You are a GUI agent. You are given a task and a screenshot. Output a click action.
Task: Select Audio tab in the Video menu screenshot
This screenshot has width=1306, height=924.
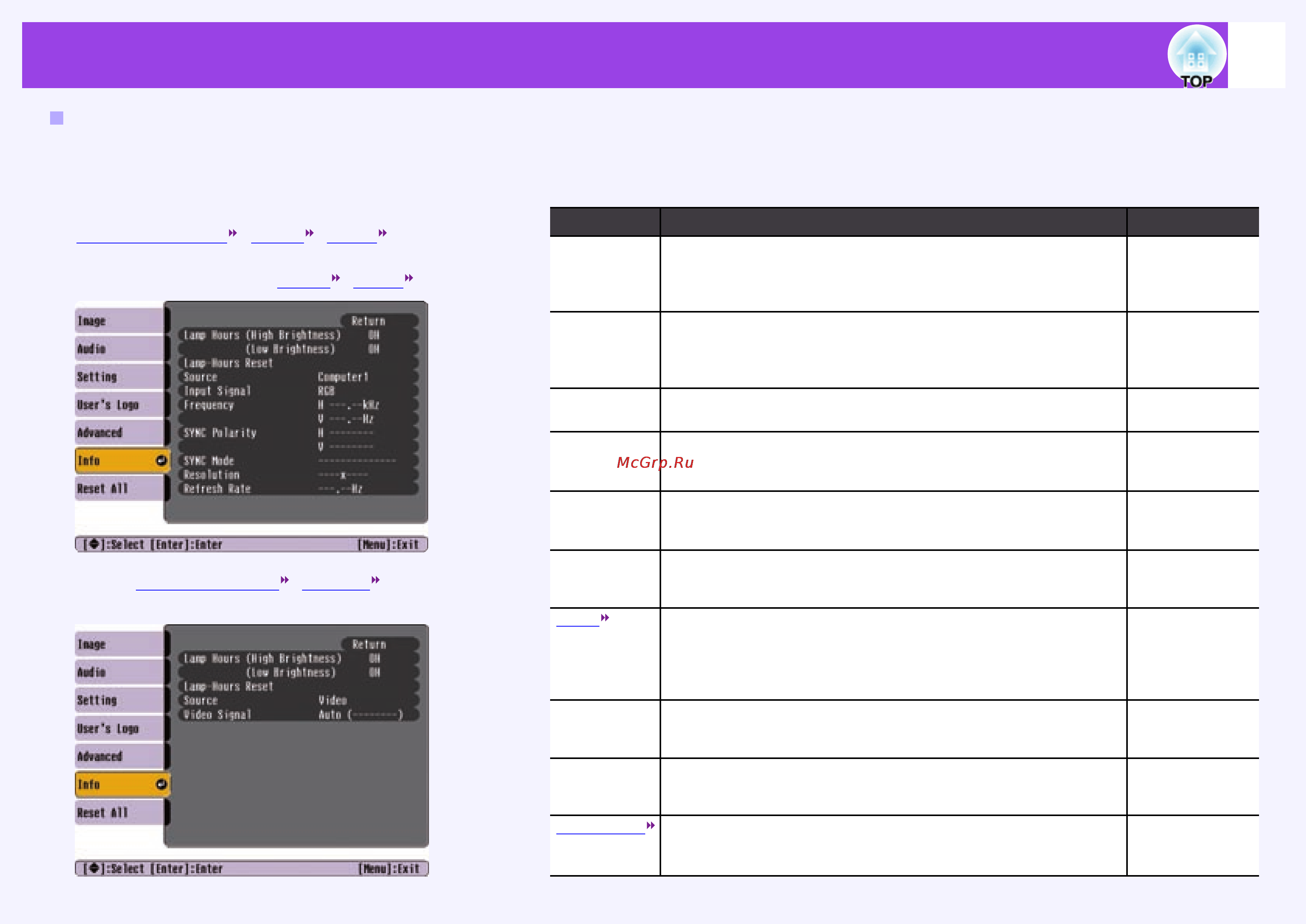coord(120,672)
